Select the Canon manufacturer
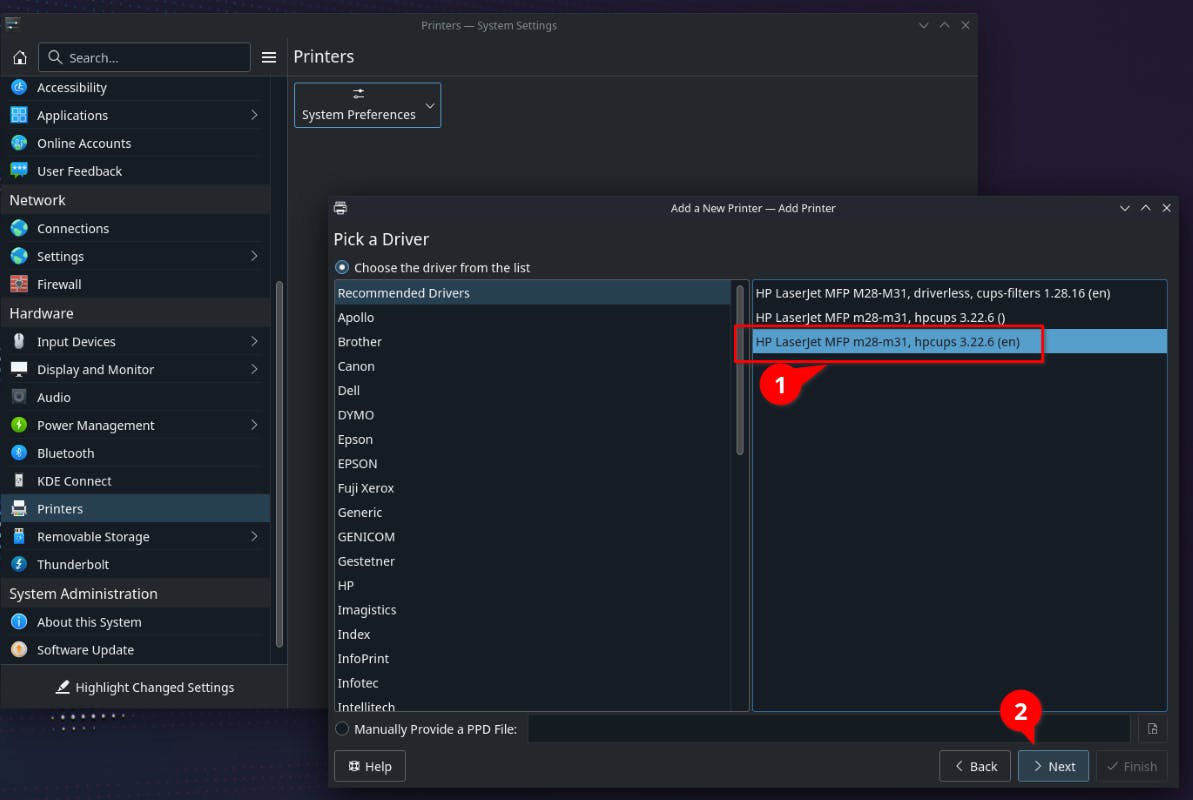1193x800 pixels. click(533, 366)
